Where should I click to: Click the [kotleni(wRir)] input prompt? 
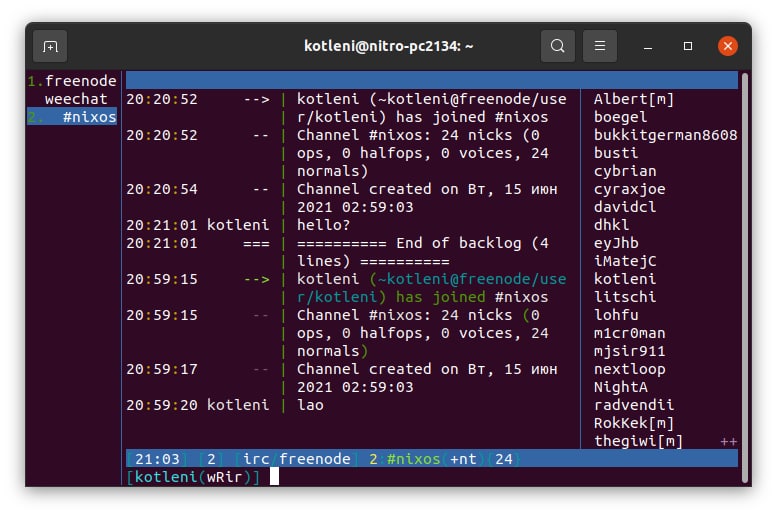click(193, 477)
